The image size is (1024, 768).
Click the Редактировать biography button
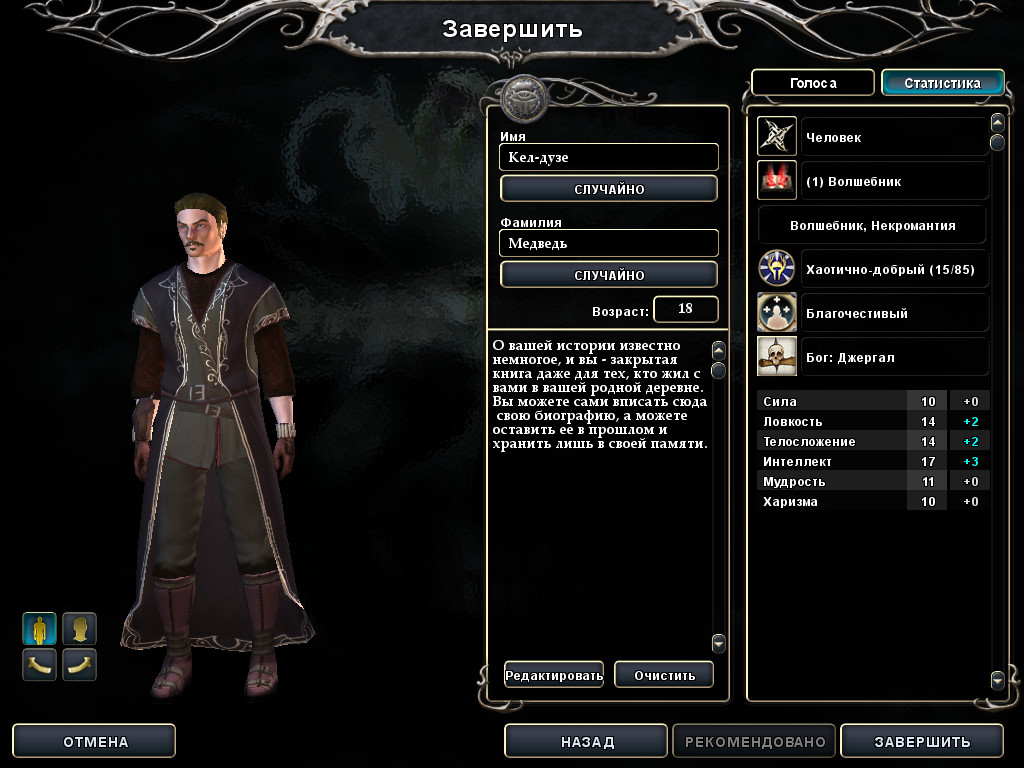tap(554, 675)
